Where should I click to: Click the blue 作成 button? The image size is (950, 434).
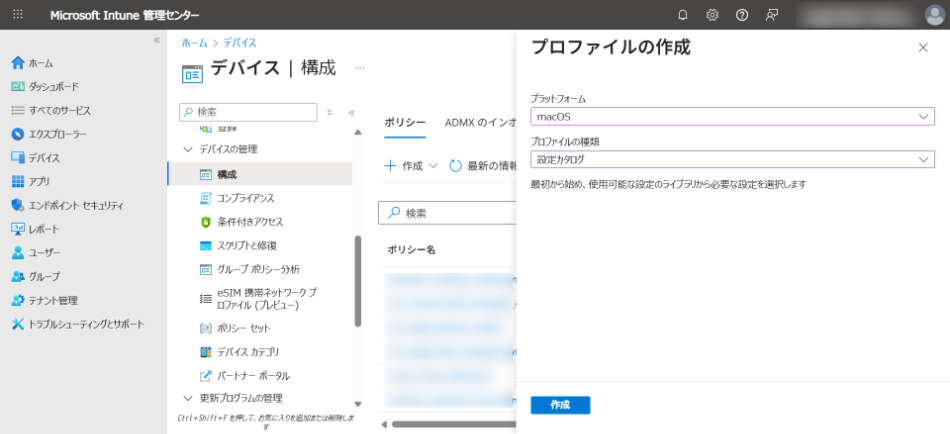560,405
